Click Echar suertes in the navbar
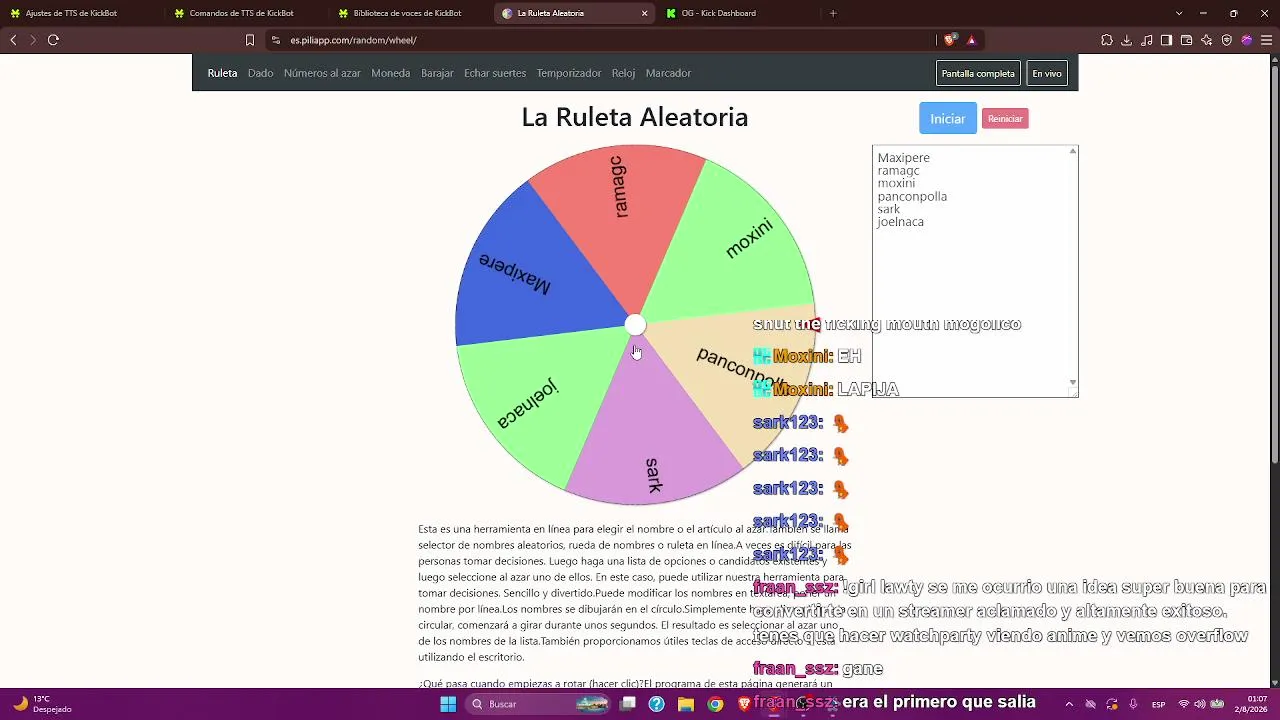 [x=495, y=73]
